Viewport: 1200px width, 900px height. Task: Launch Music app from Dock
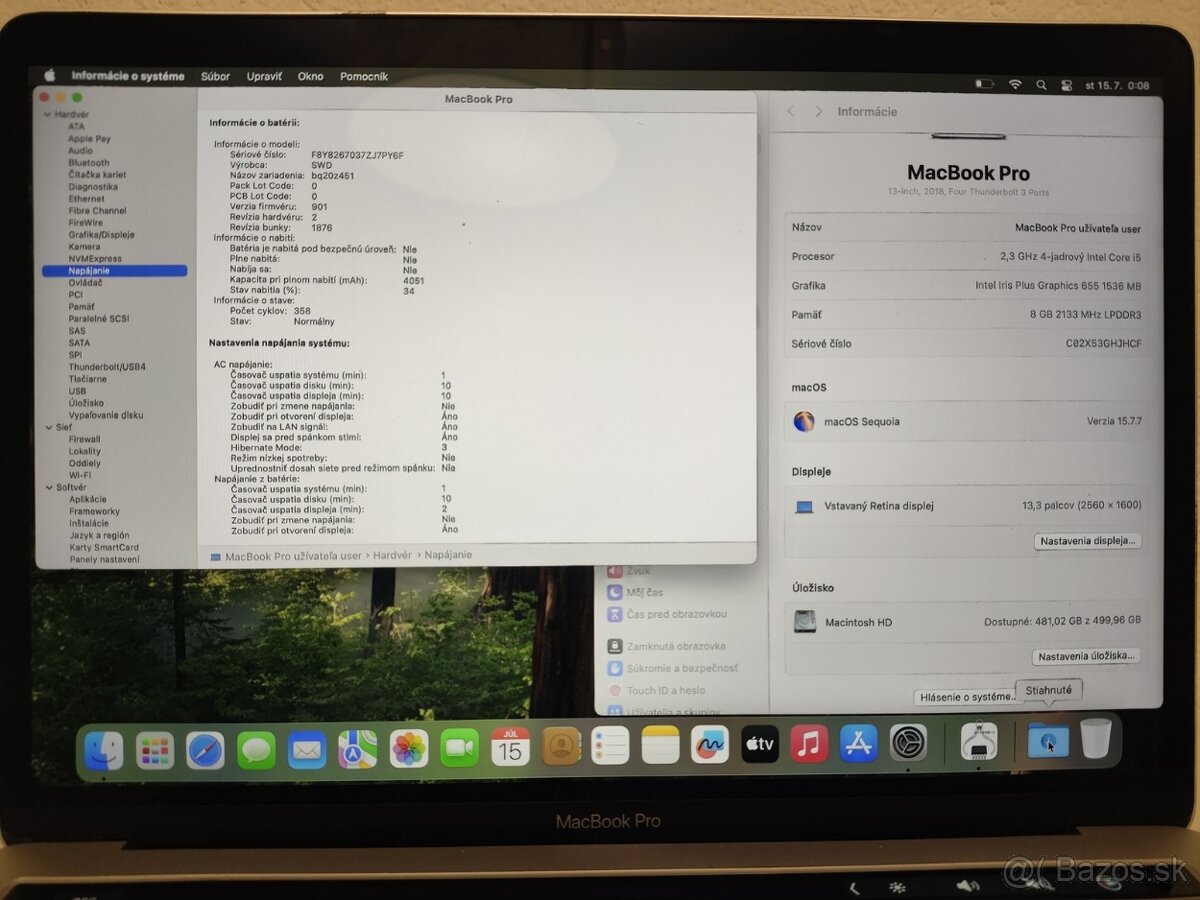pos(809,743)
